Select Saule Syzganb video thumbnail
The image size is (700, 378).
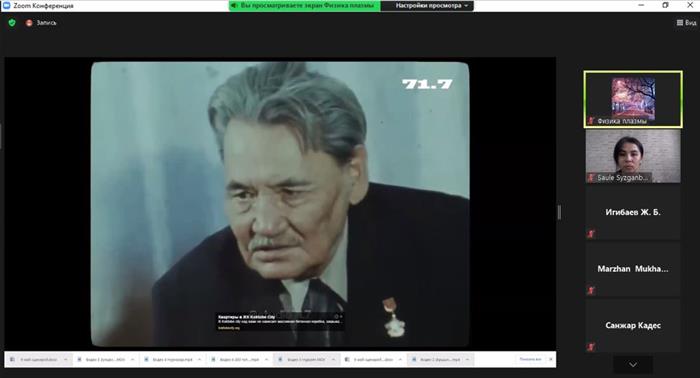coord(633,156)
